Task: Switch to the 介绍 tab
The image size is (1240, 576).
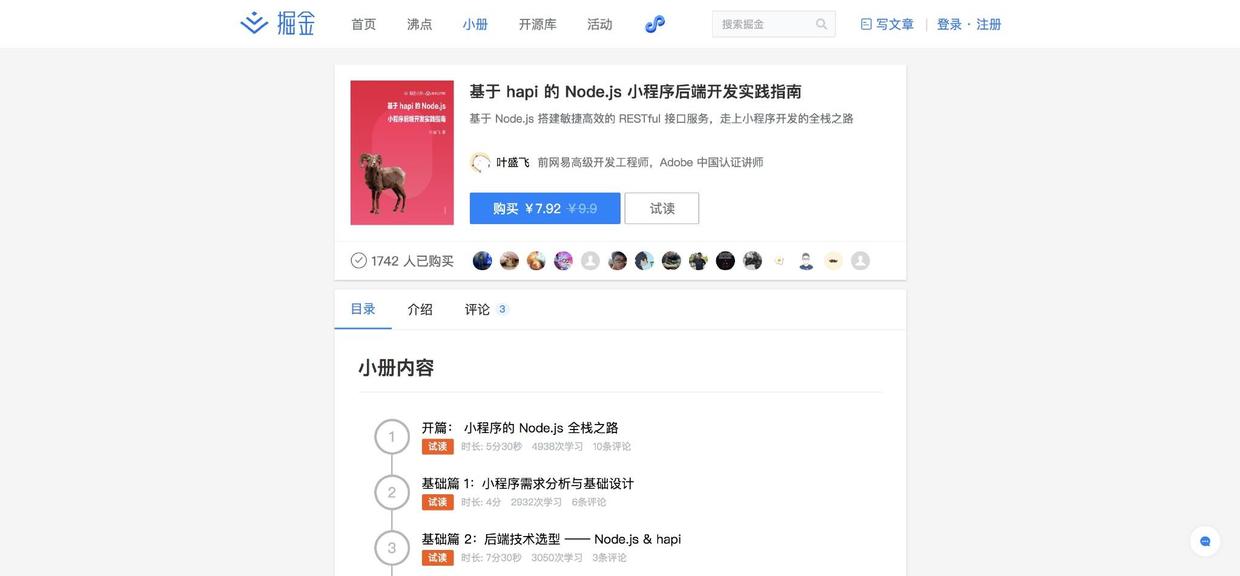Action: point(420,310)
